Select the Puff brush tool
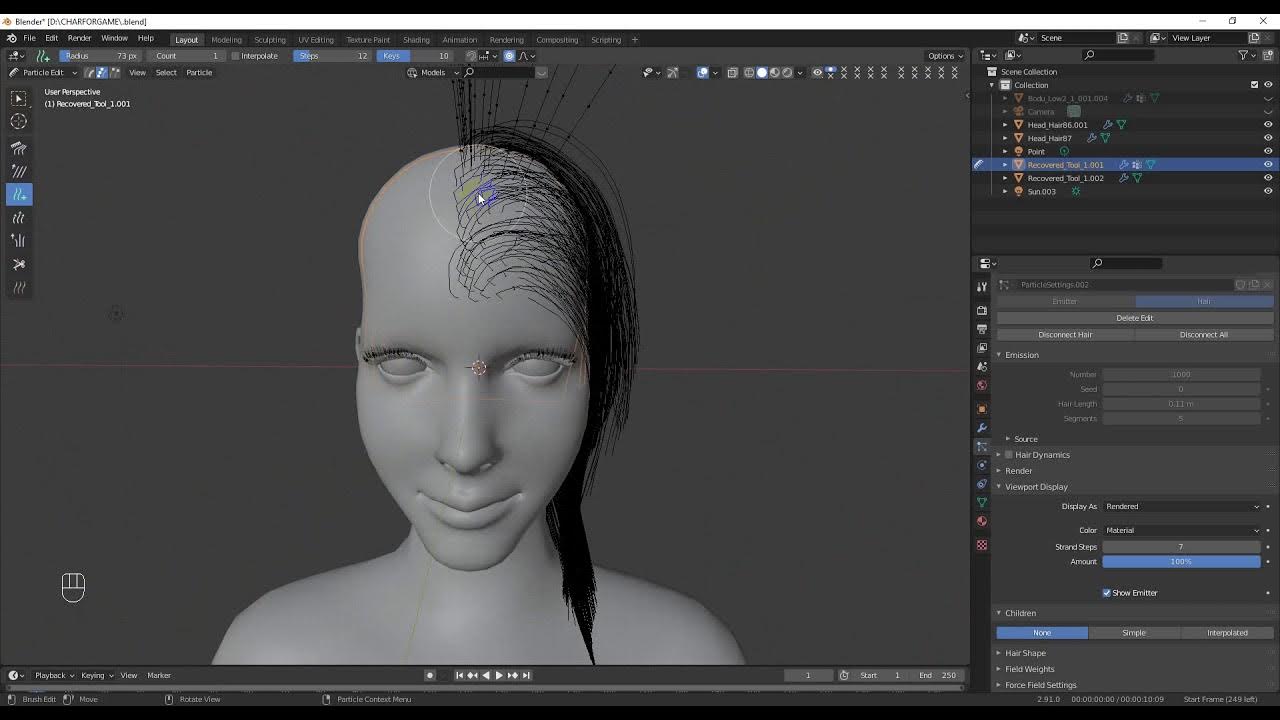This screenshot has height=720, width=1280. coord(19,241)
